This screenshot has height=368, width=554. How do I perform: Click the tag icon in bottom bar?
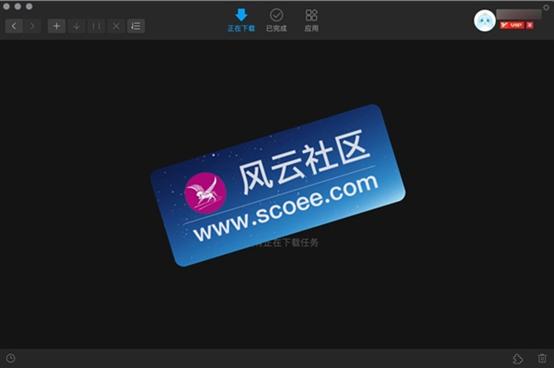[518, 359]
